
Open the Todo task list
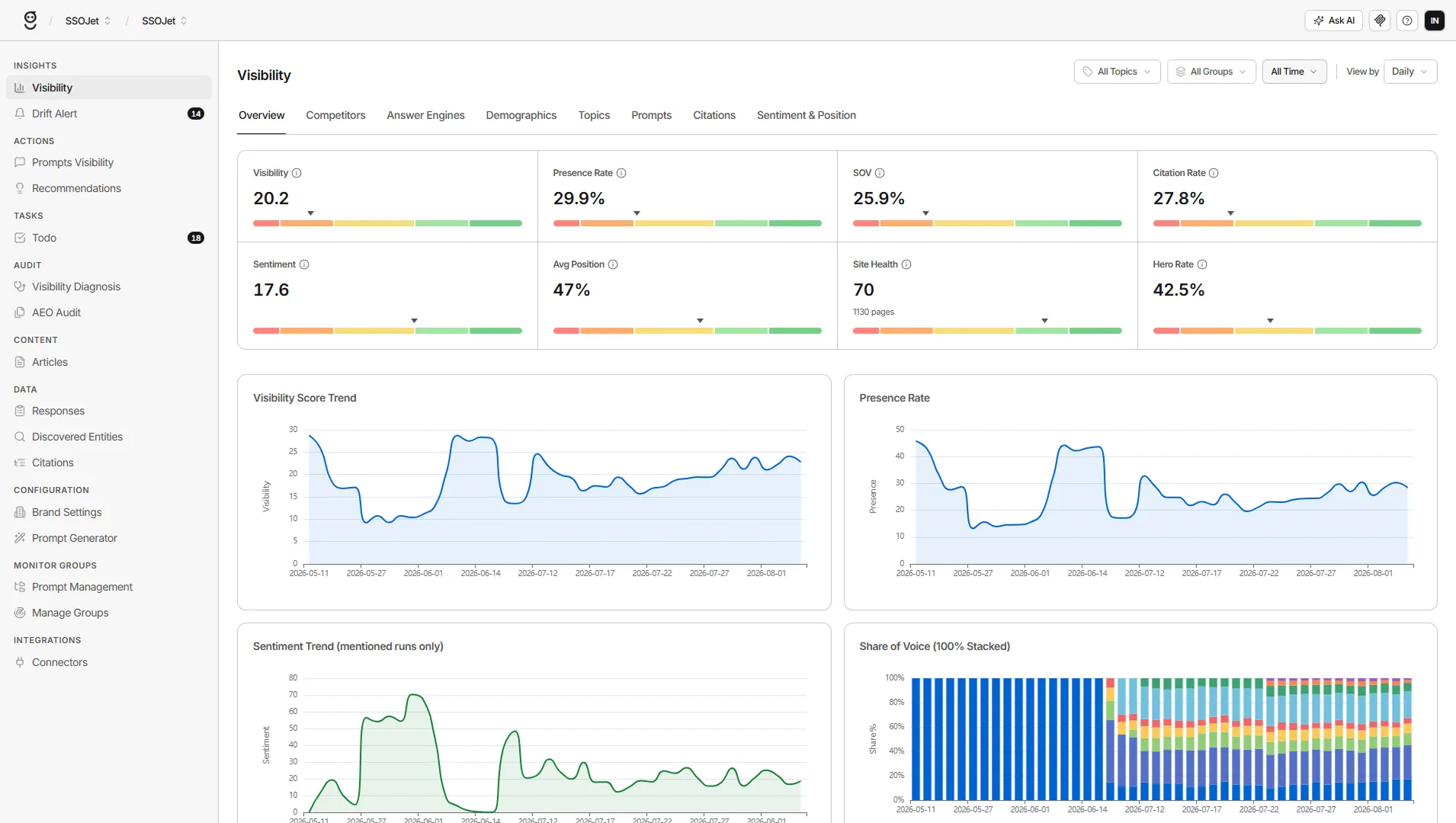coord(109,238)
